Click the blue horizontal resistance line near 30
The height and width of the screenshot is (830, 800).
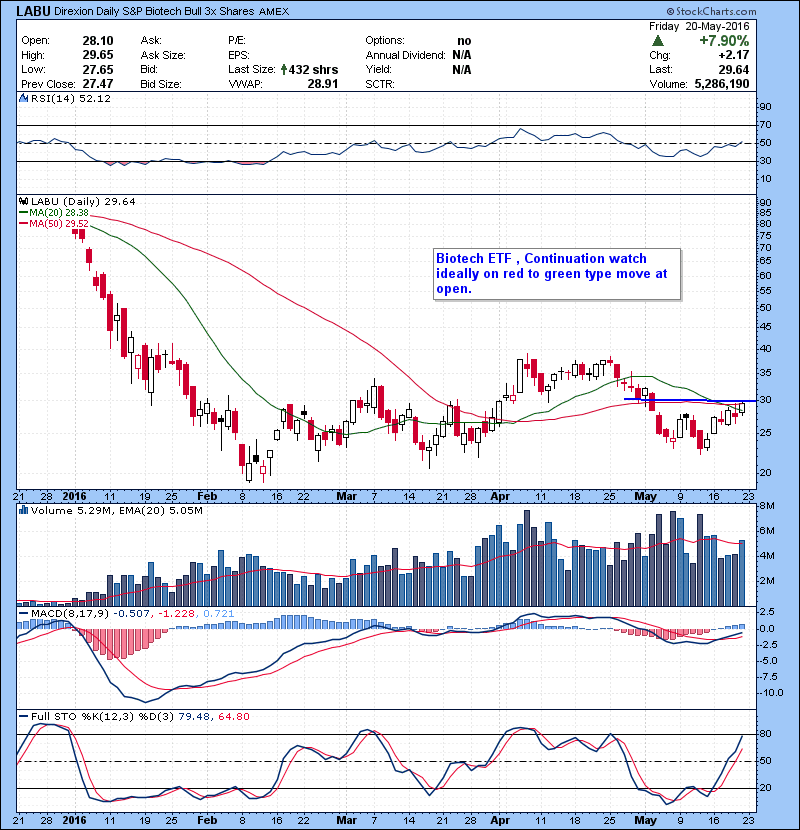pyautogui.click(x=690, y=400)
